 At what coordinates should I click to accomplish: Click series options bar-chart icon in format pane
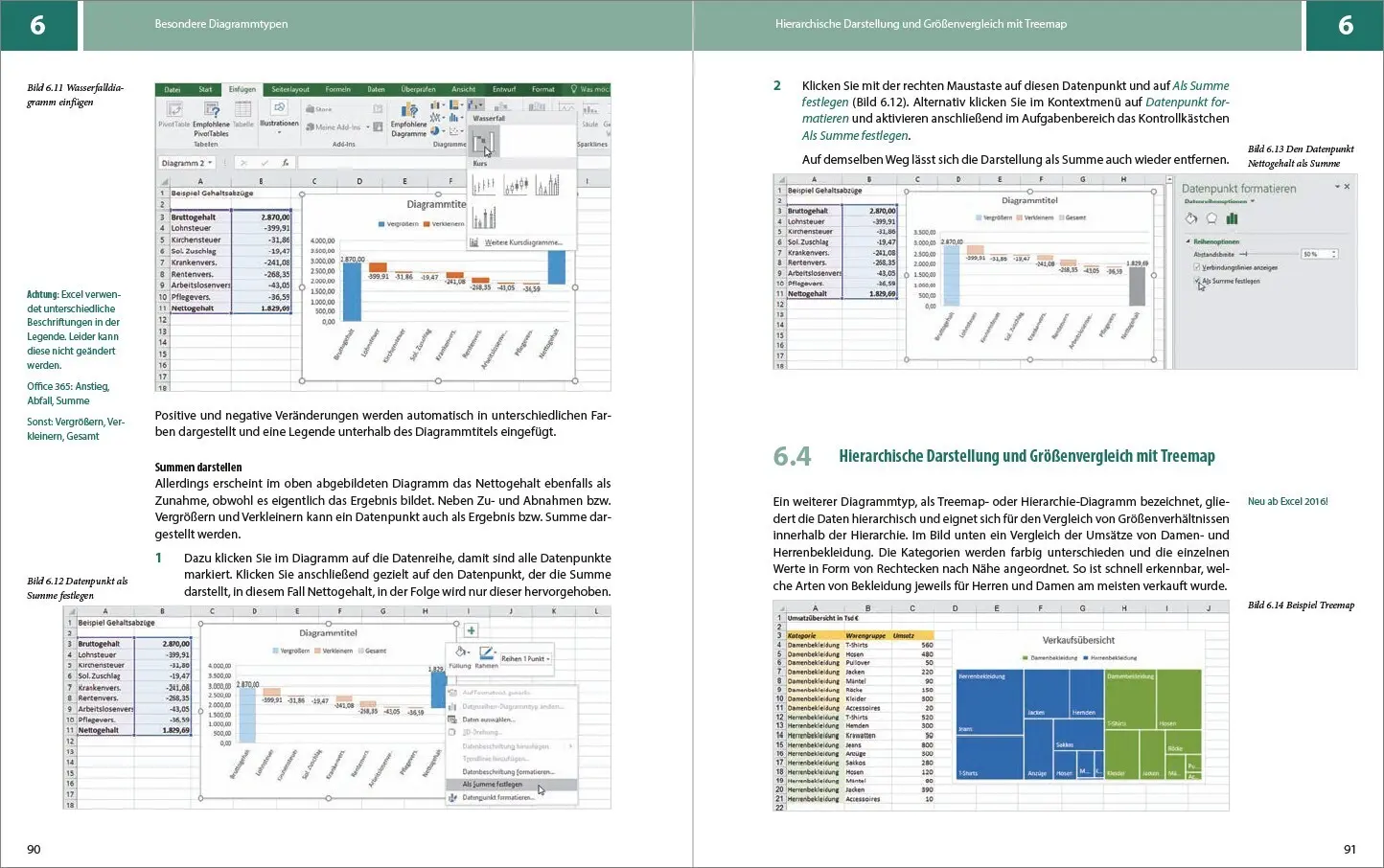point(1232,218)
